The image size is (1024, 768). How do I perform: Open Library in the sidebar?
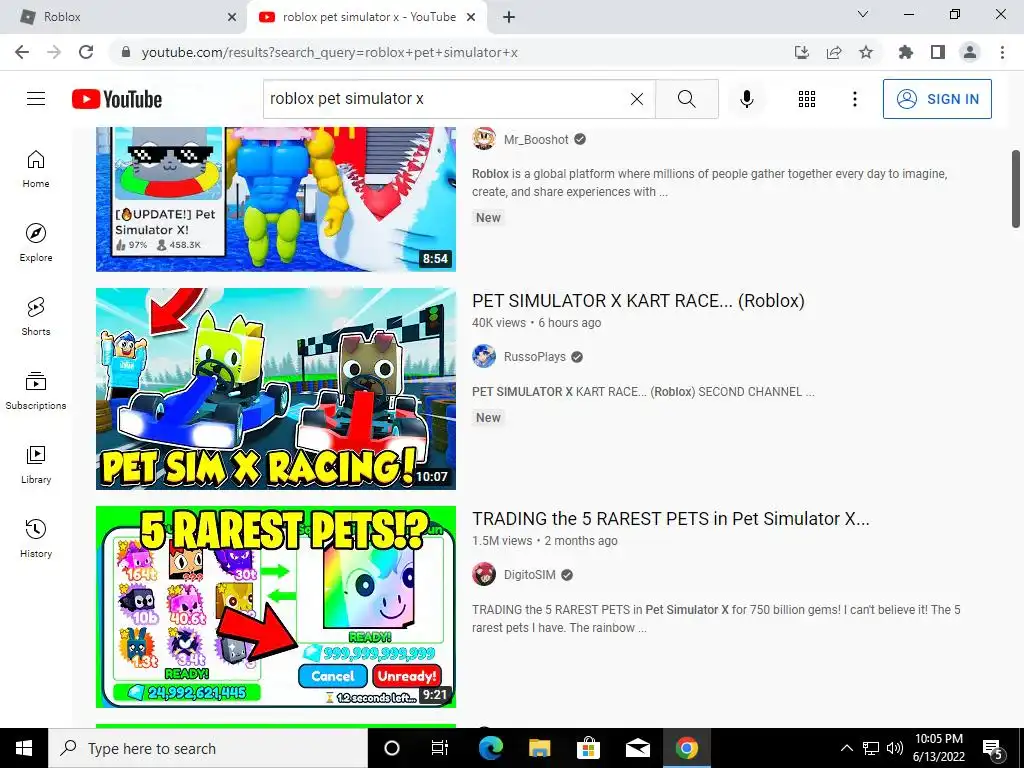pyautogui.click(x=36, y=464)
